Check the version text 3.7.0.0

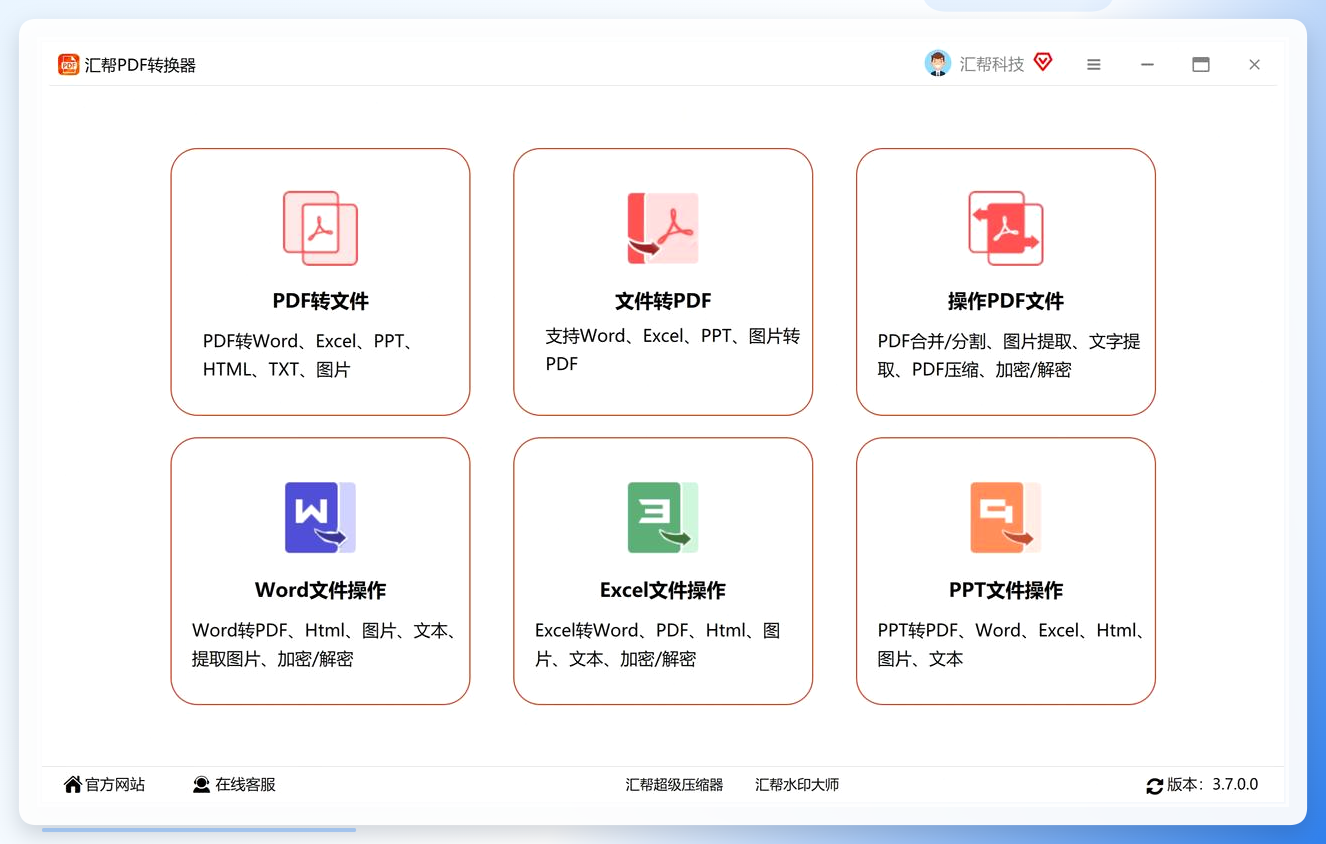click(1235, 785)
